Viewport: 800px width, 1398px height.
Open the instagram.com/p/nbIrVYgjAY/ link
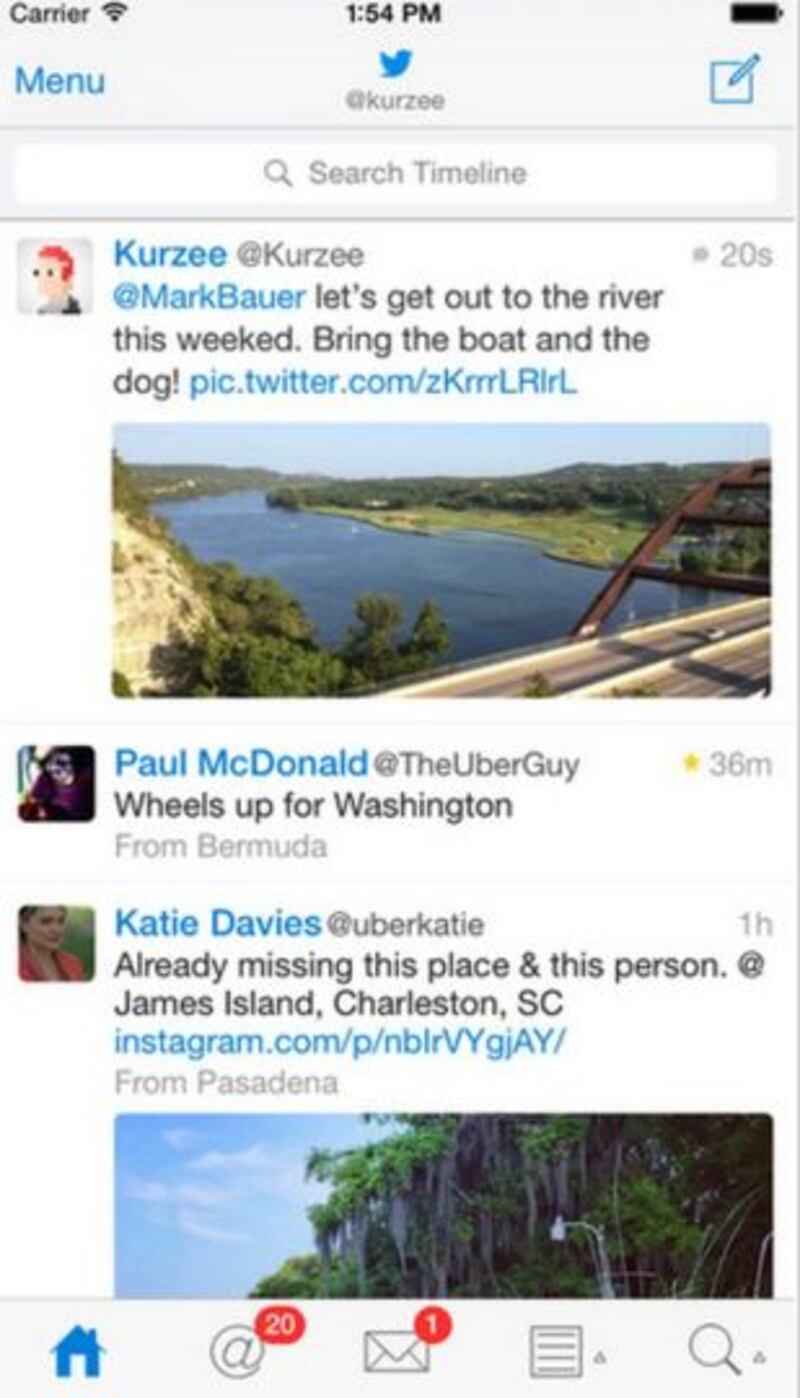[x=340, y=1042]
